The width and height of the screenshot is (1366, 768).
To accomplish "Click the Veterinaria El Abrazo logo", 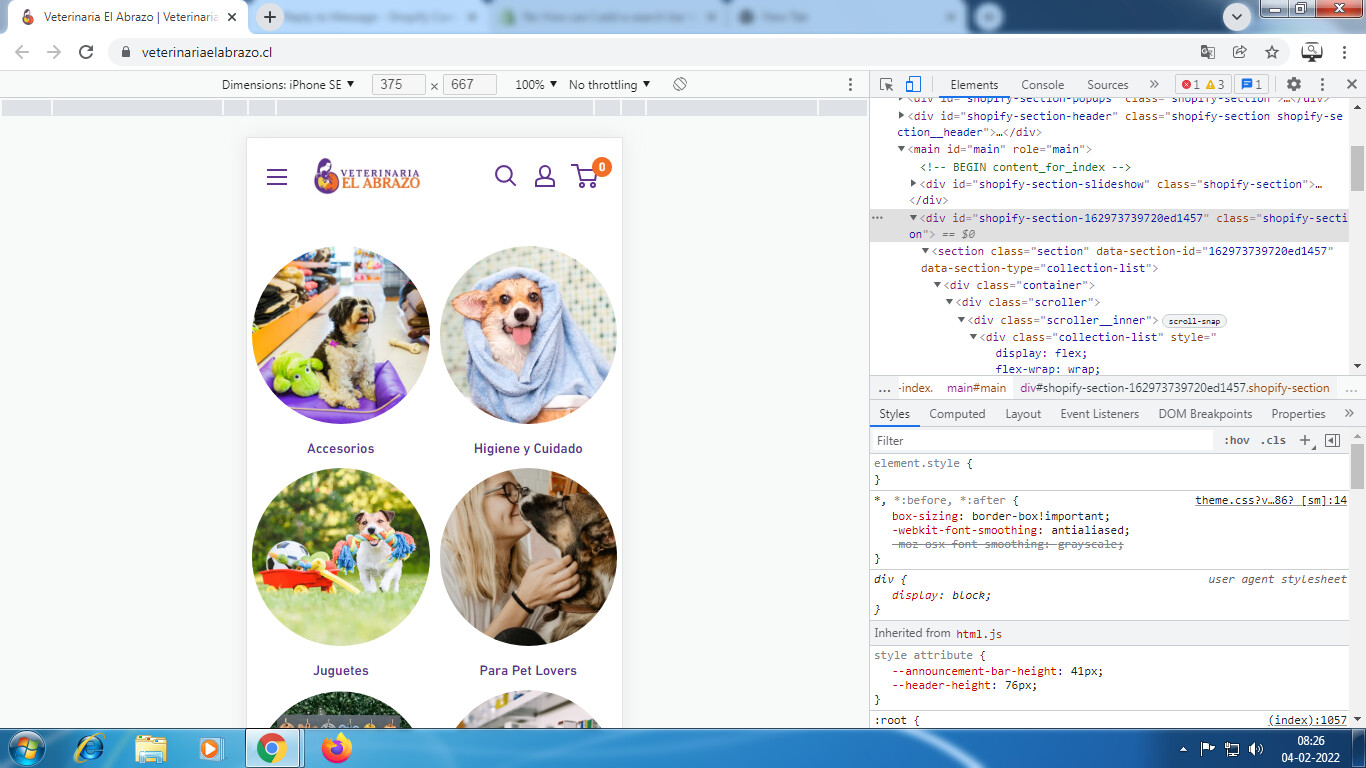I will (367, 176).
